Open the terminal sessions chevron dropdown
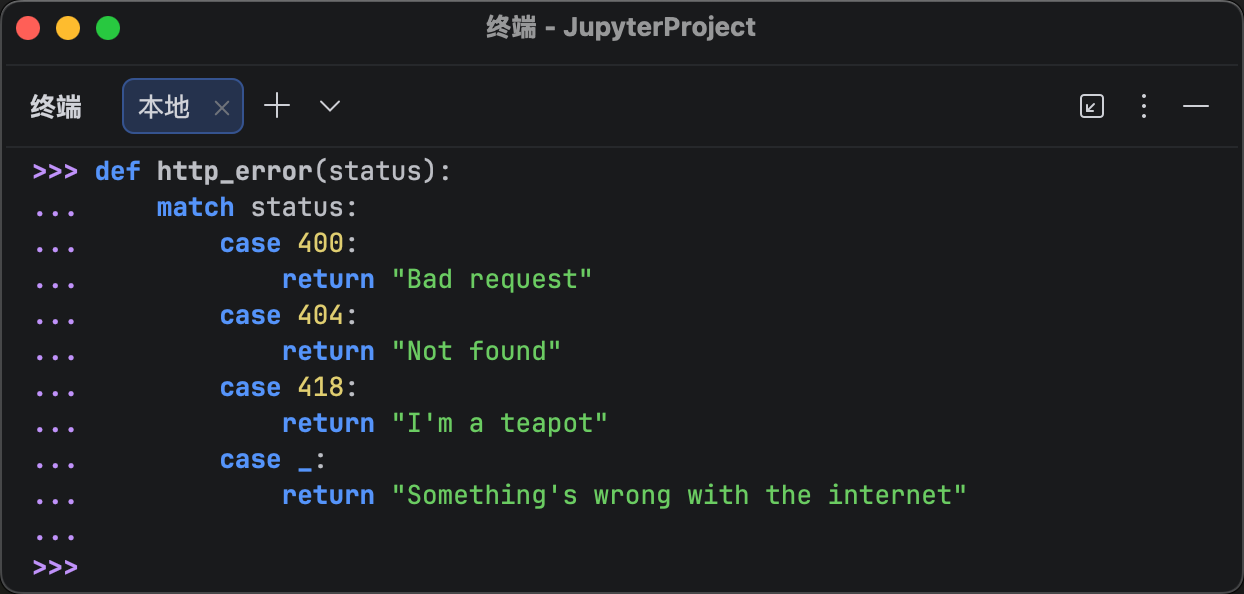Screen dimensions: 1244x594 tap(330, 106)
